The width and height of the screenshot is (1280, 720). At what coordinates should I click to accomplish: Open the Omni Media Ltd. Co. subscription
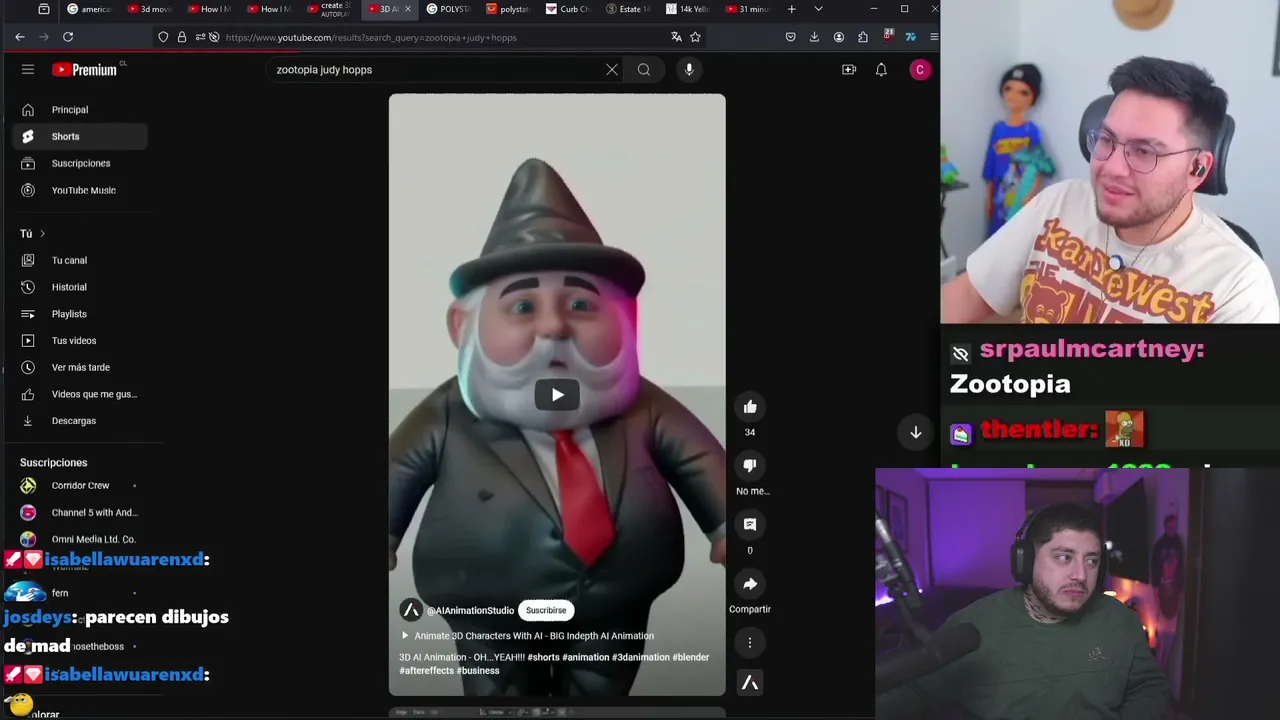click(x=81, y=539)
